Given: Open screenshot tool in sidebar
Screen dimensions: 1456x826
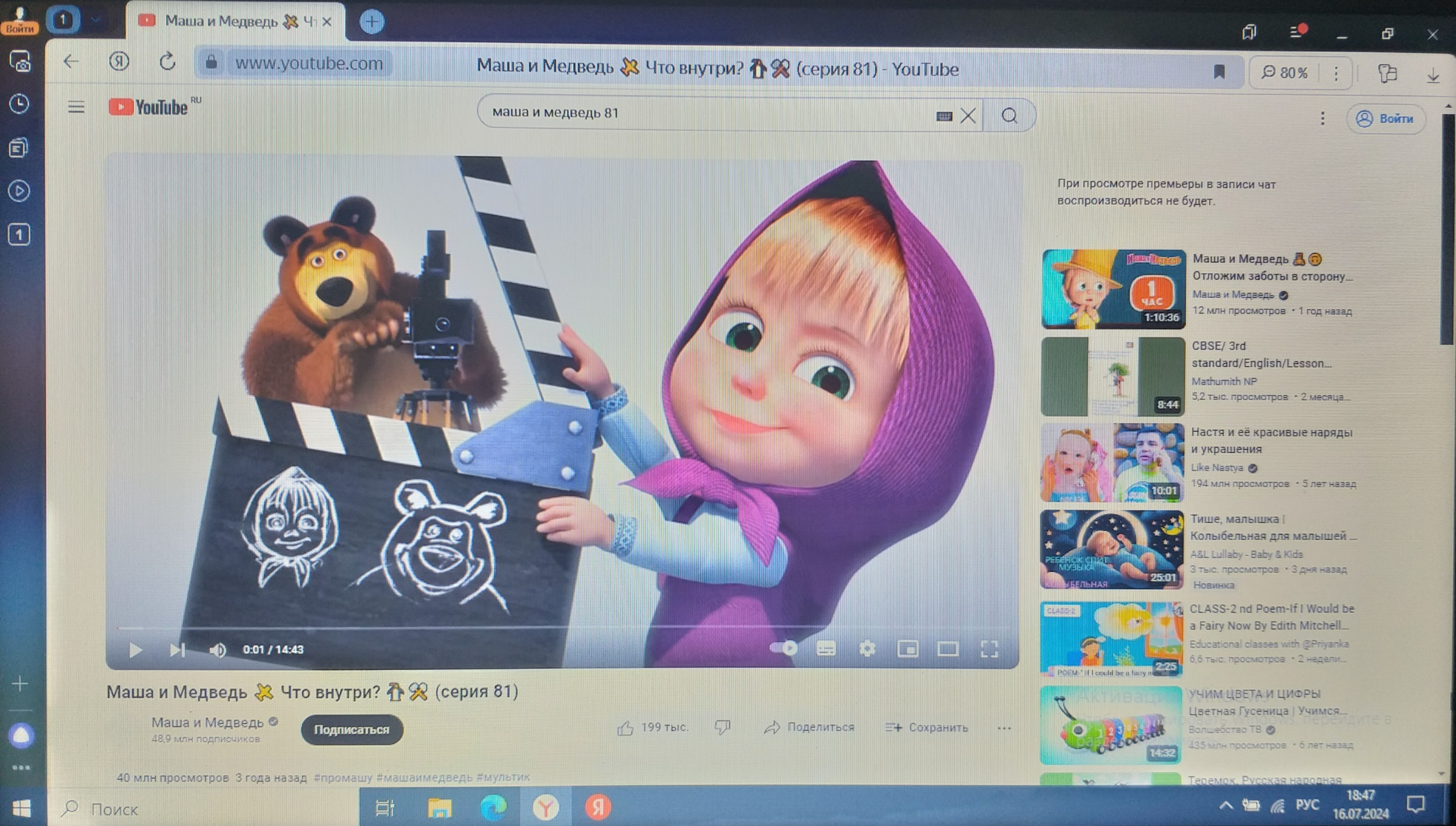Looking at the screenshot, I should click(19, 61).
